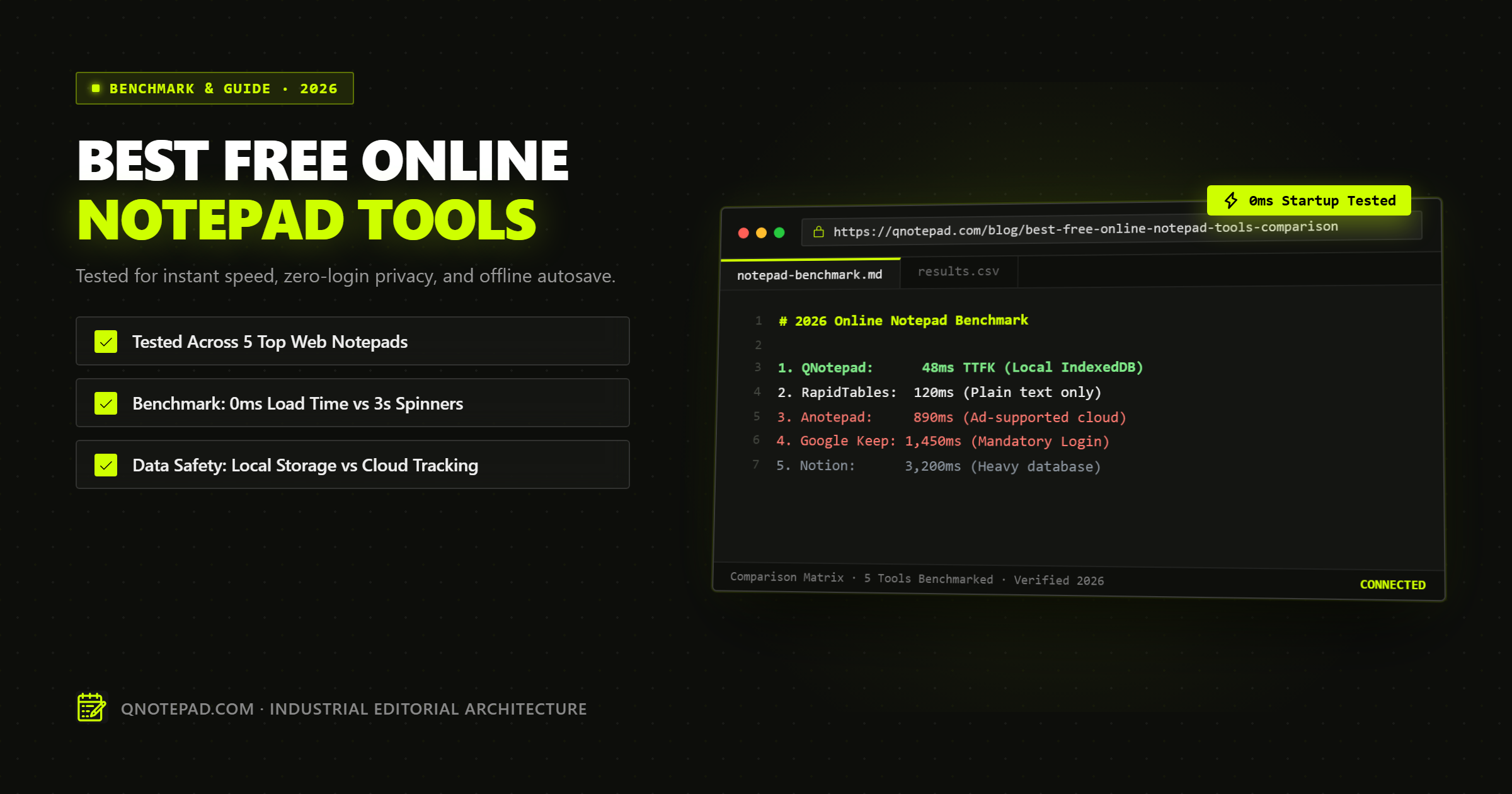Click the small square in Benchmark & Guide badge
This screenshot has width=1512, height=794.
[96, 88]
